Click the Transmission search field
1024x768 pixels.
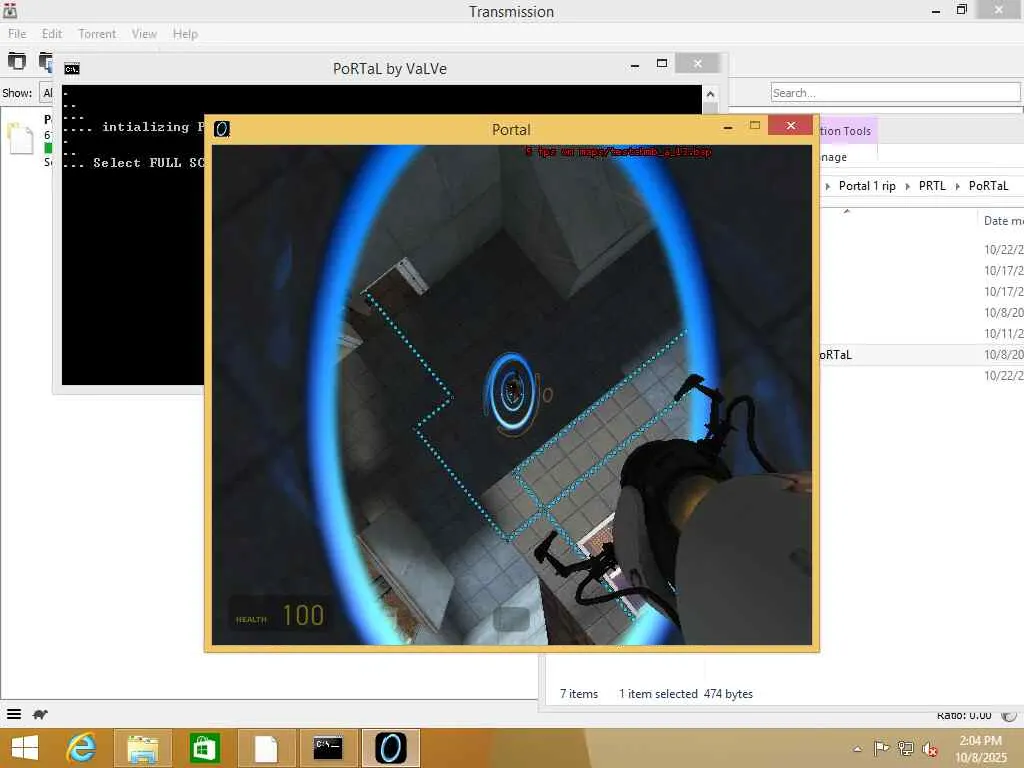pos(895,93)
